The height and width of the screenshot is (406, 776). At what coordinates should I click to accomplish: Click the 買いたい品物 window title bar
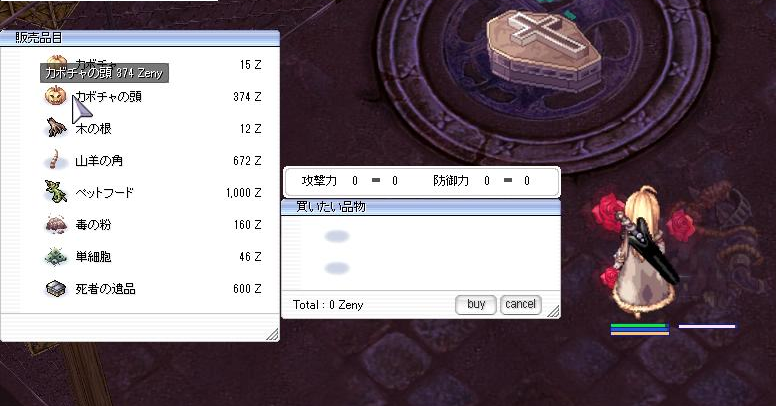tap(420, 206)
